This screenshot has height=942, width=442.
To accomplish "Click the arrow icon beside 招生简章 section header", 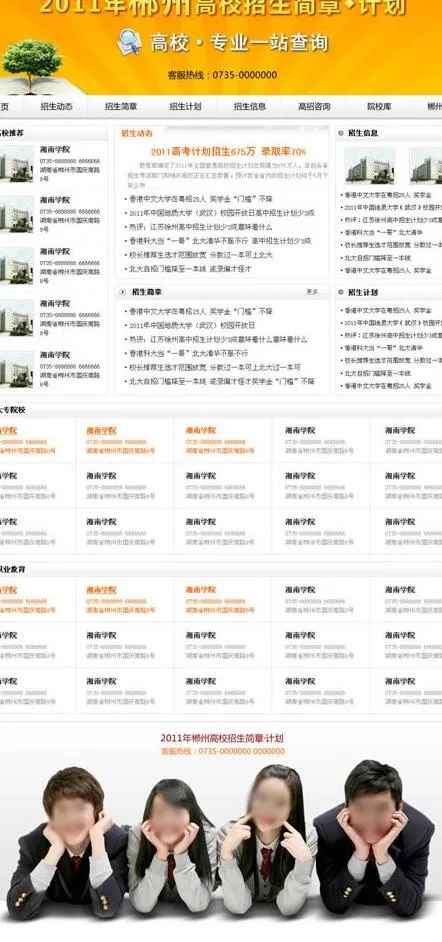I will pyautogui.click(x=123, y=292).
